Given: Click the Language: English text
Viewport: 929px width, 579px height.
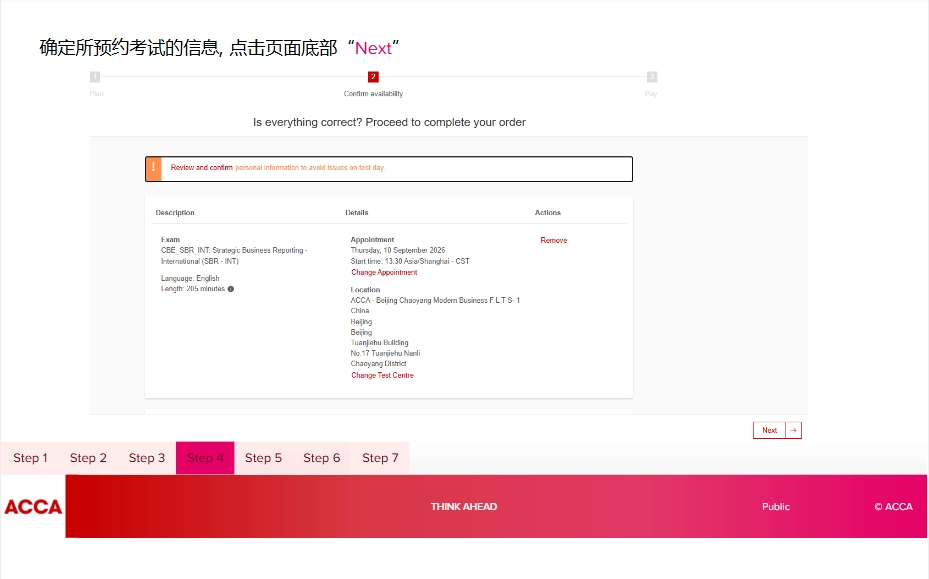Looking at the screenshot, I should click(x=190, y=279).
